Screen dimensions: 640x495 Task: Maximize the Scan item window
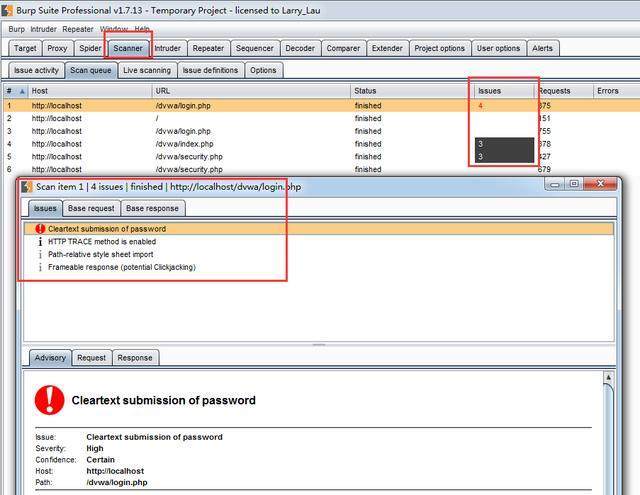pyautogui.click(x=574, y=184)
